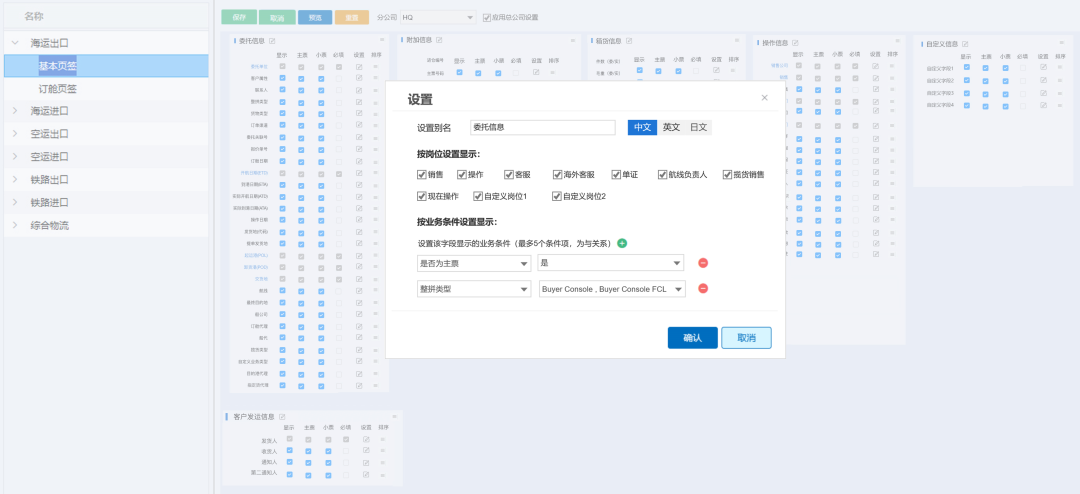The image size is (1080, 494).
Task: Click edit icon next to 自定义信息 panel title
Action: click(966, 44)
